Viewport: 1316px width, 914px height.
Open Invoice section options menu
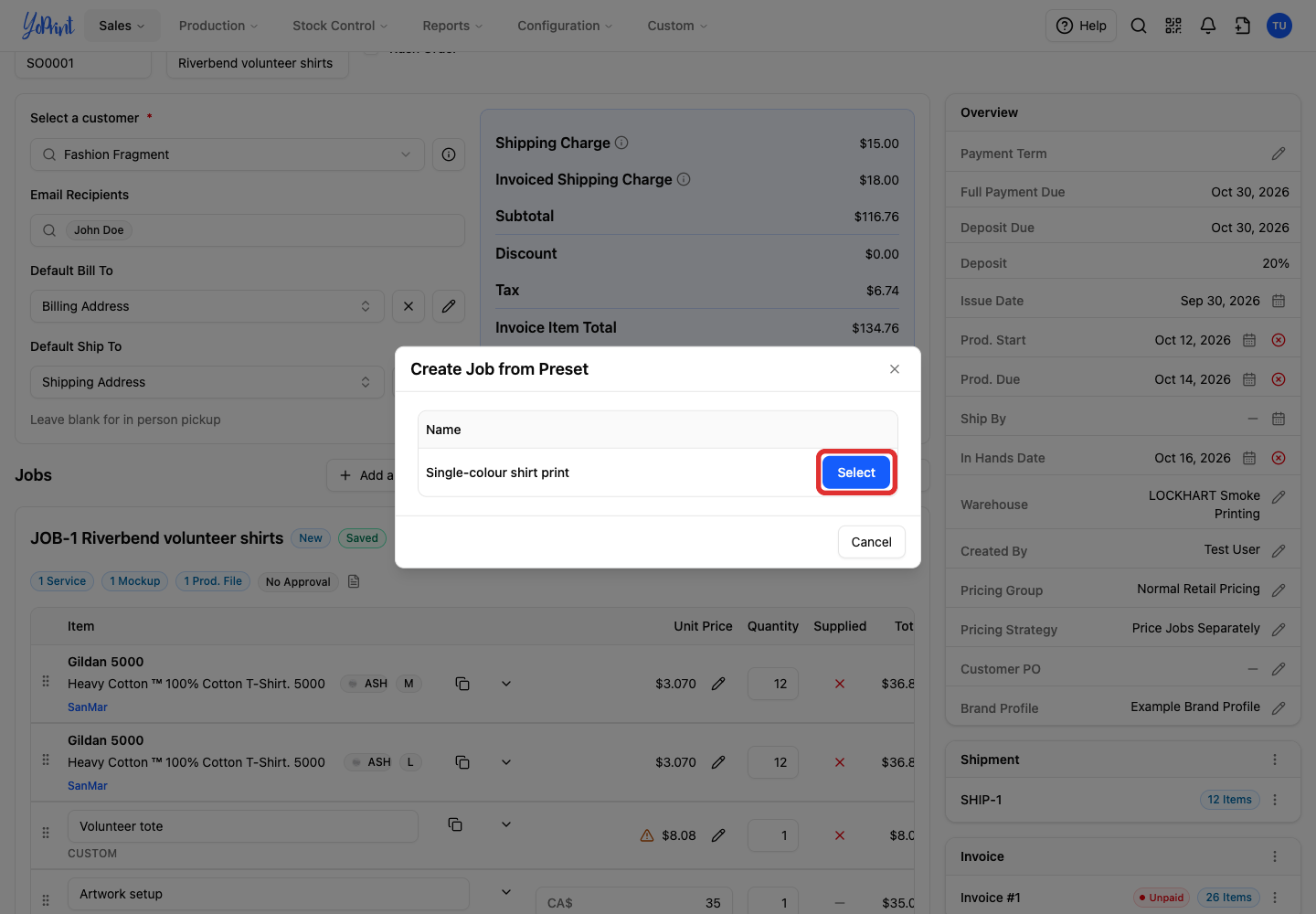pyautogui.click(x=1275, y=856)
